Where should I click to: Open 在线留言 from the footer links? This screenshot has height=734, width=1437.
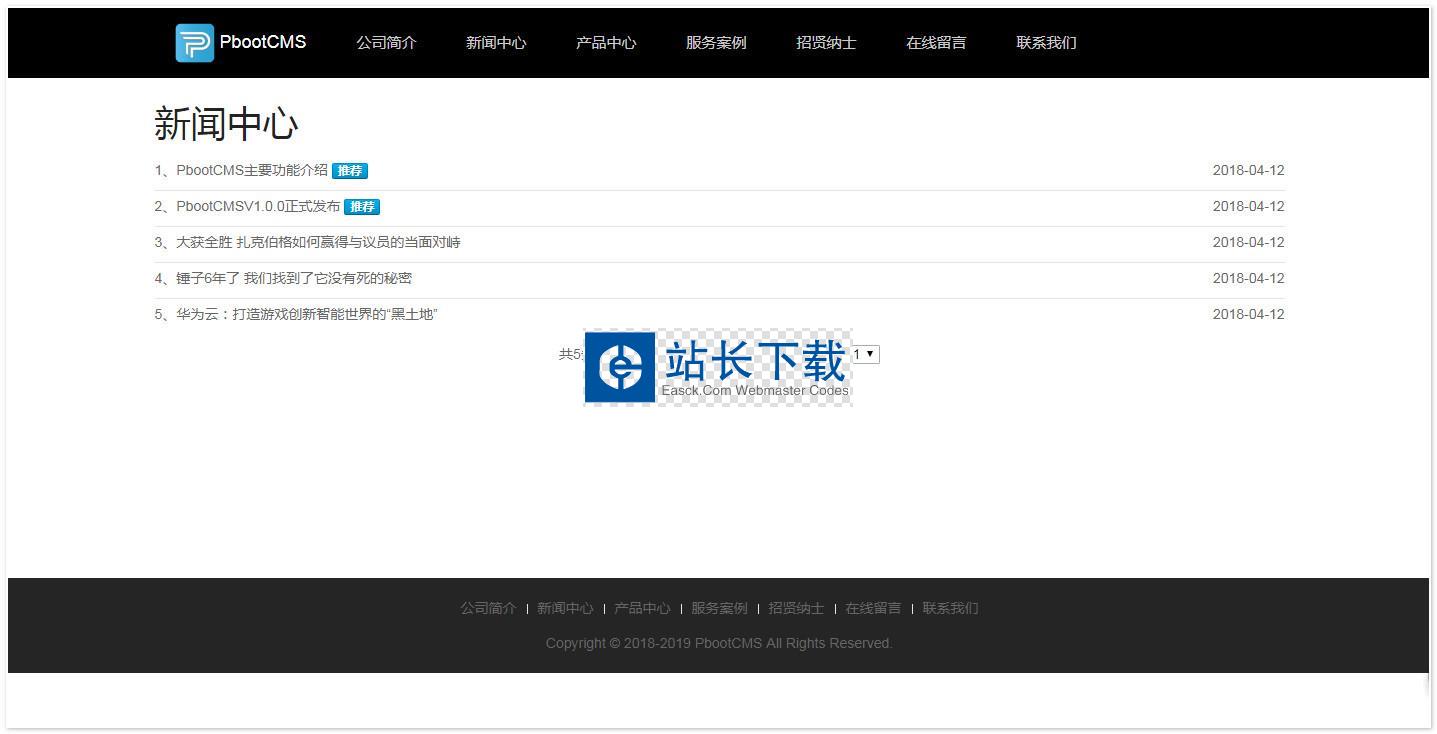(x=873, y=608)
